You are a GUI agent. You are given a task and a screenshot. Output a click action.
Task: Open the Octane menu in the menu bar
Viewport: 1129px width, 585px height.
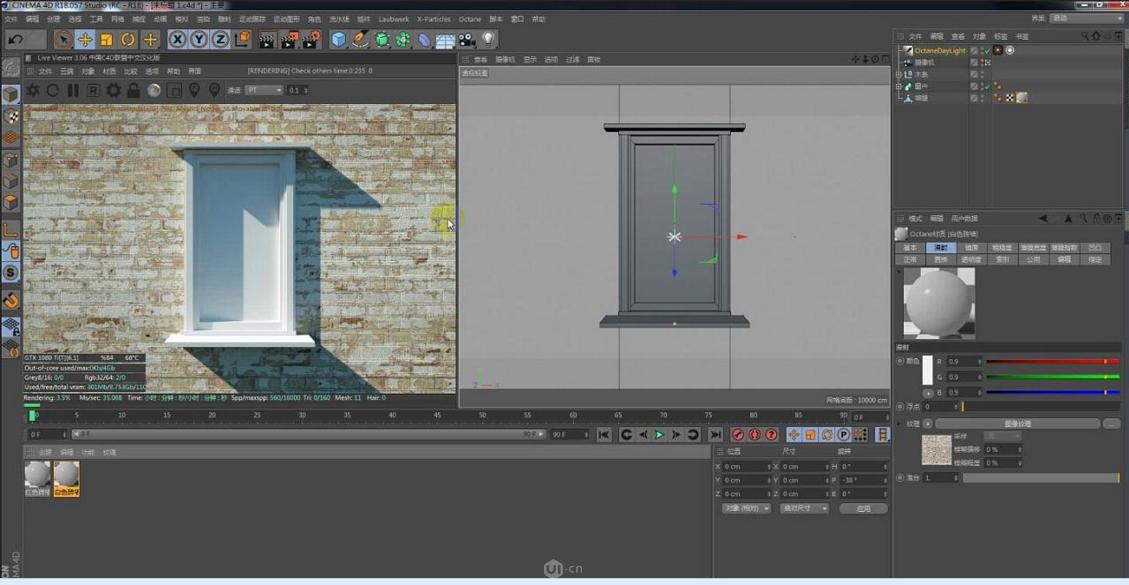tap(470, 18)
